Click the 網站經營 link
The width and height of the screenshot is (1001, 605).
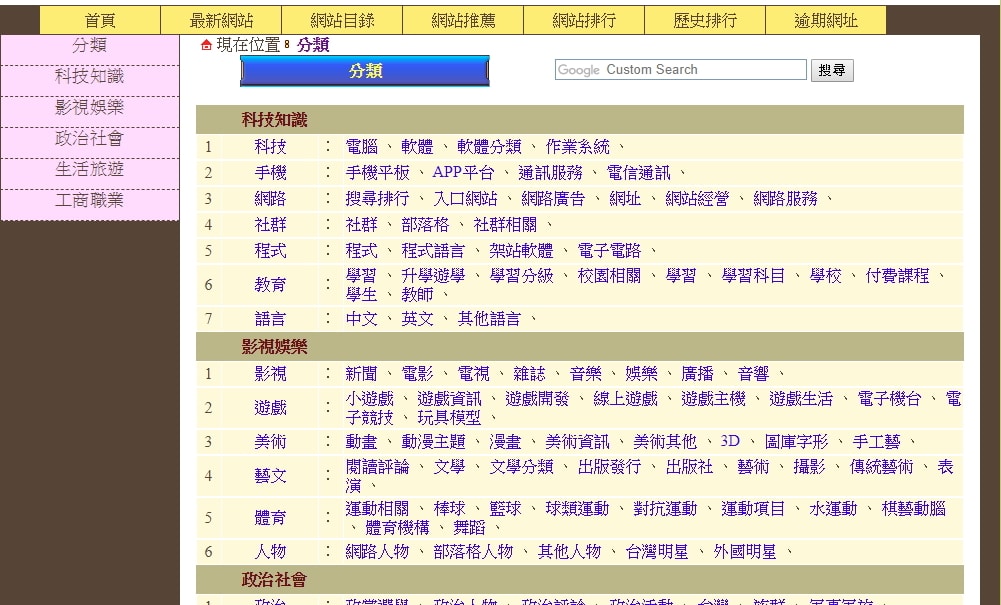tap(696, 199)
